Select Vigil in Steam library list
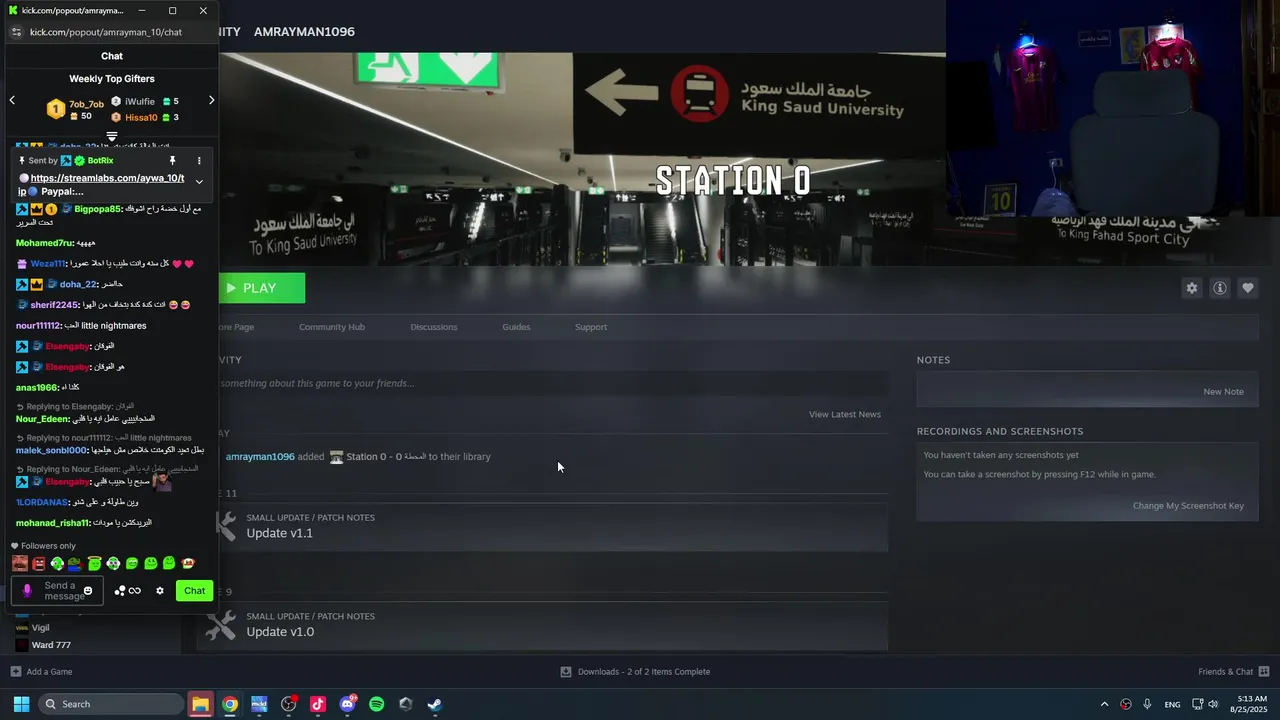 pos(40,628)
